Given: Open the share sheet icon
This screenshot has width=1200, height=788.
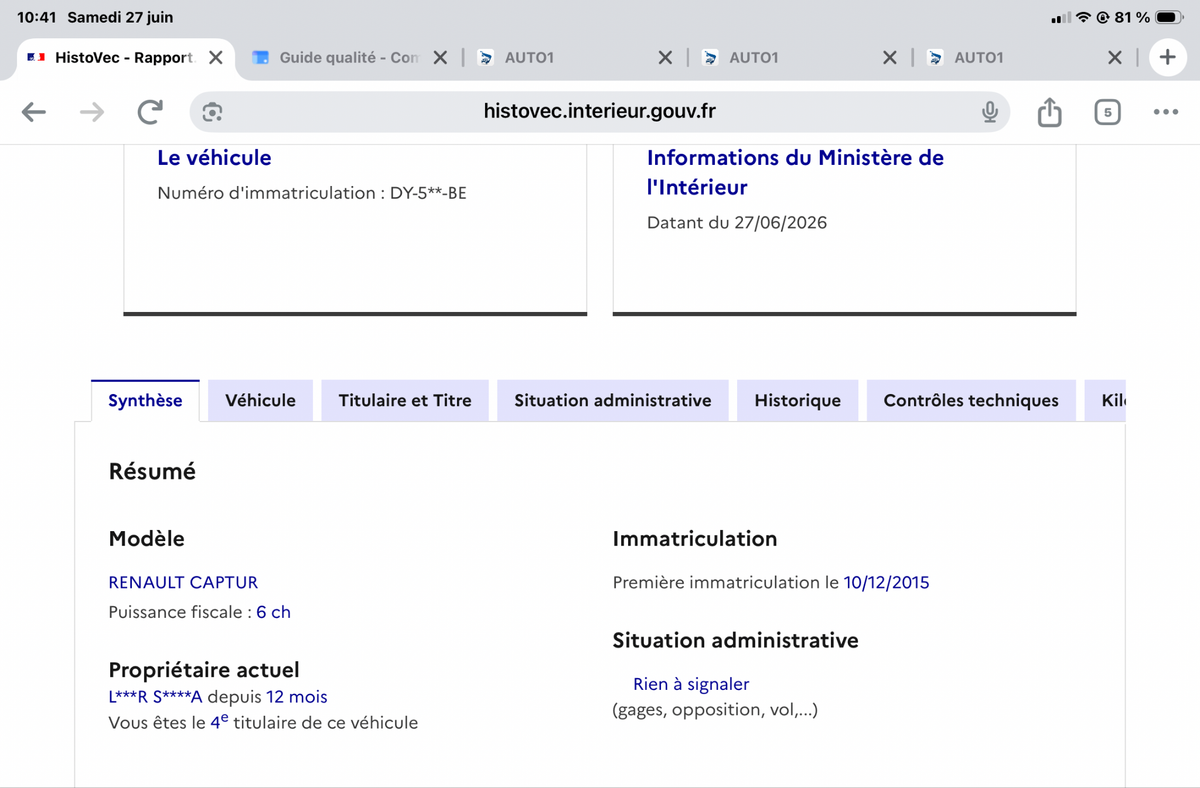Looking at the screenshot, I should [1049, 112].
